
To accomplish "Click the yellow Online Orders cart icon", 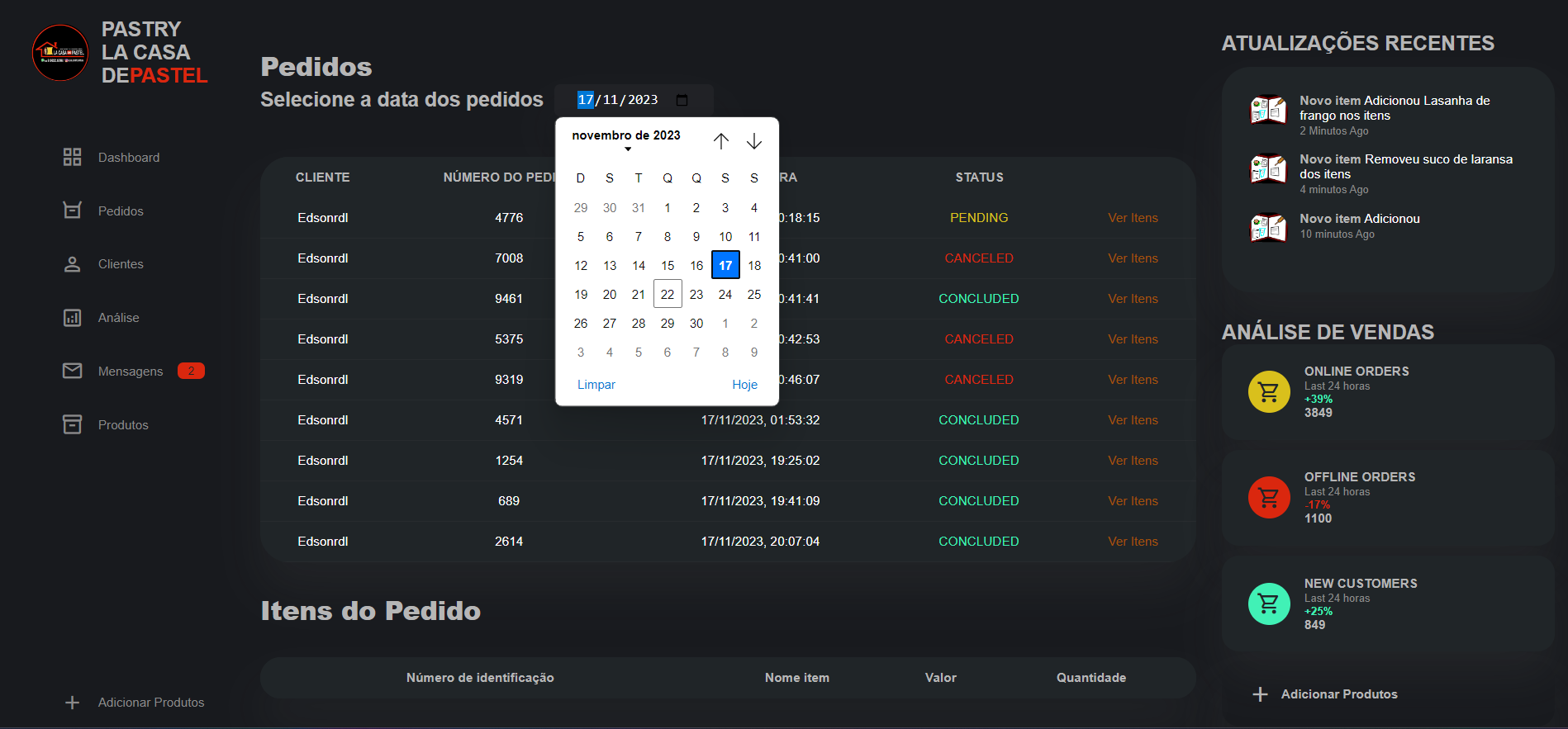I will (1269, 392).
